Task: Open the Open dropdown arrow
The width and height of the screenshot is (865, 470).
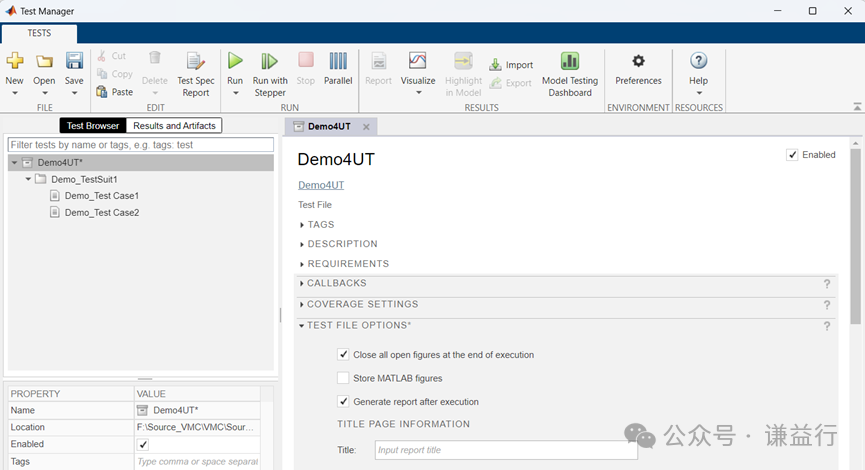Action: pyautogui.click(x=45, y=93)
